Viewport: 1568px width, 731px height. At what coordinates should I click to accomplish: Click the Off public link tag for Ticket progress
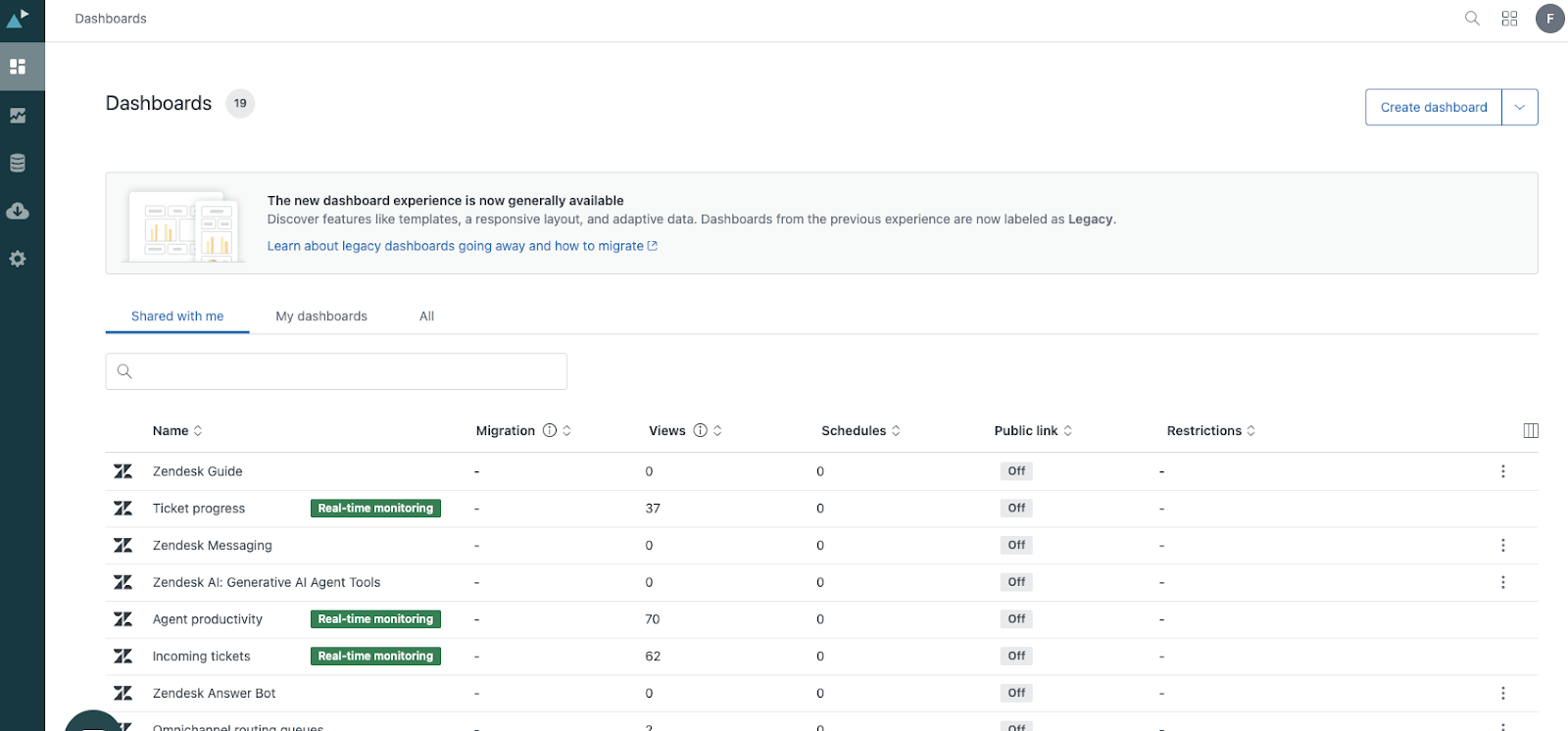(x=1016, y=509)
